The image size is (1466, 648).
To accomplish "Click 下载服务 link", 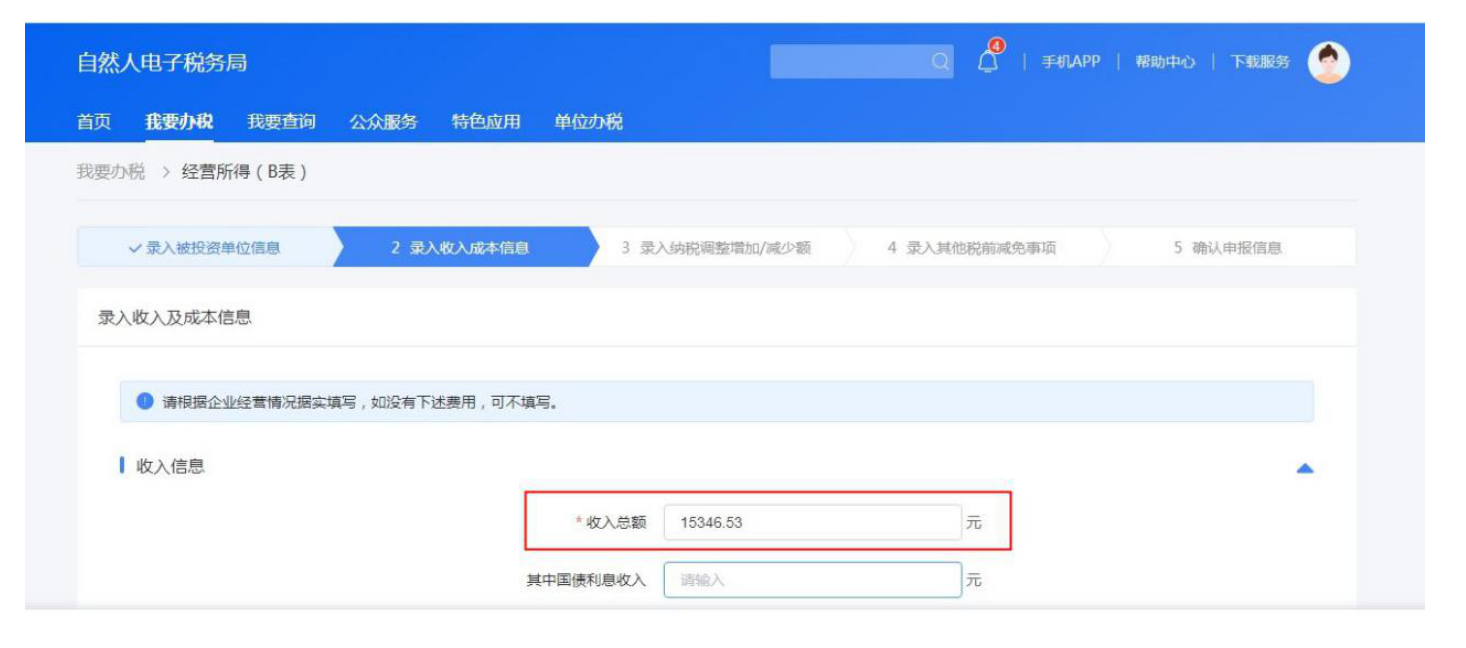I will click(1260, 62).
